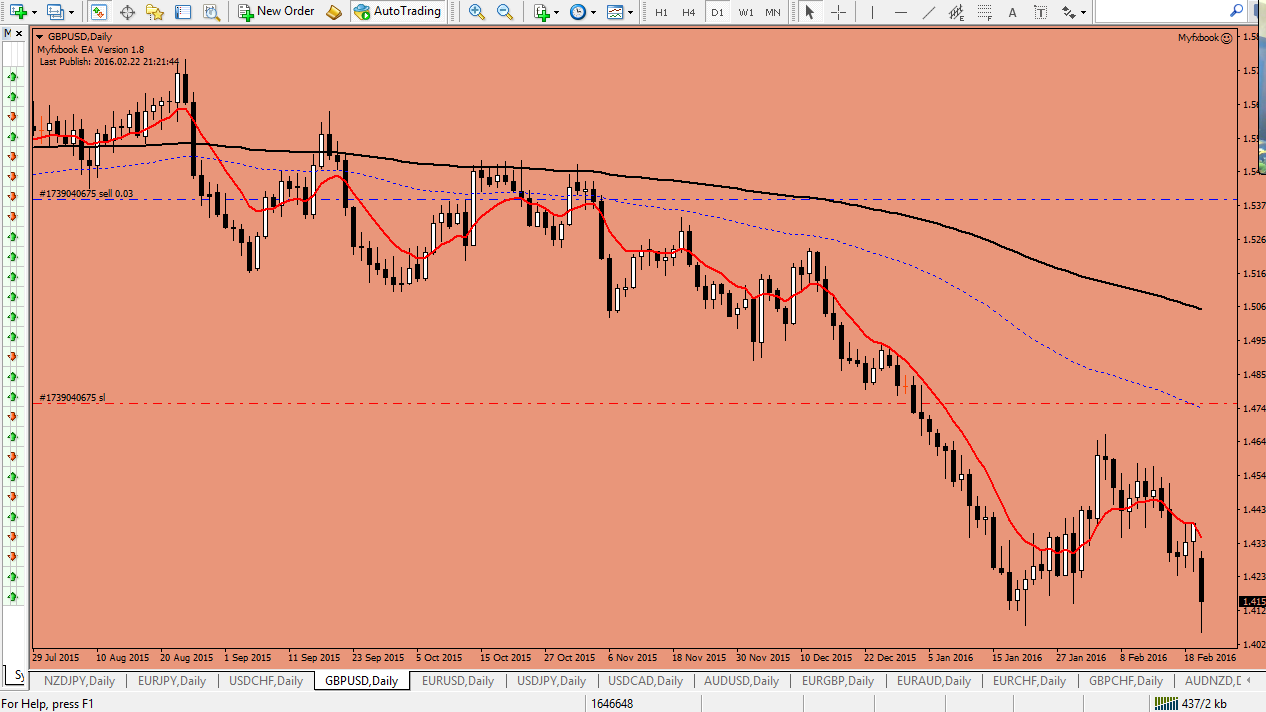Viewport: 1266px width, 712px height.
Task: Switch to the EURUSD,Daily chart tab
Action: pos(457,681)
